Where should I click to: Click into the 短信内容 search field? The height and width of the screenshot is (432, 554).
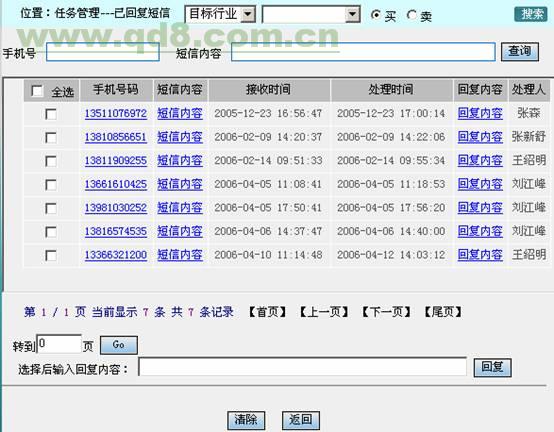coord(363,52)
